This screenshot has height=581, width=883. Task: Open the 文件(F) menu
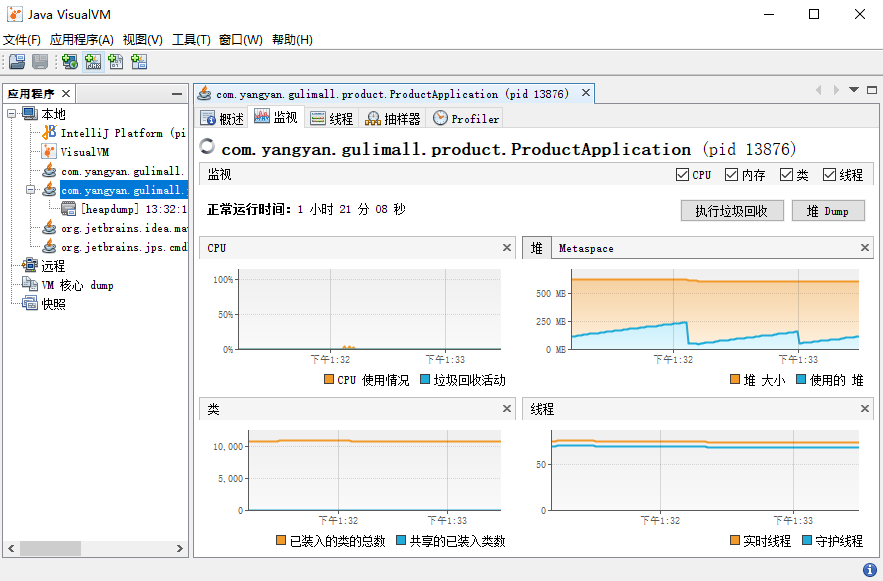[22, 40]
